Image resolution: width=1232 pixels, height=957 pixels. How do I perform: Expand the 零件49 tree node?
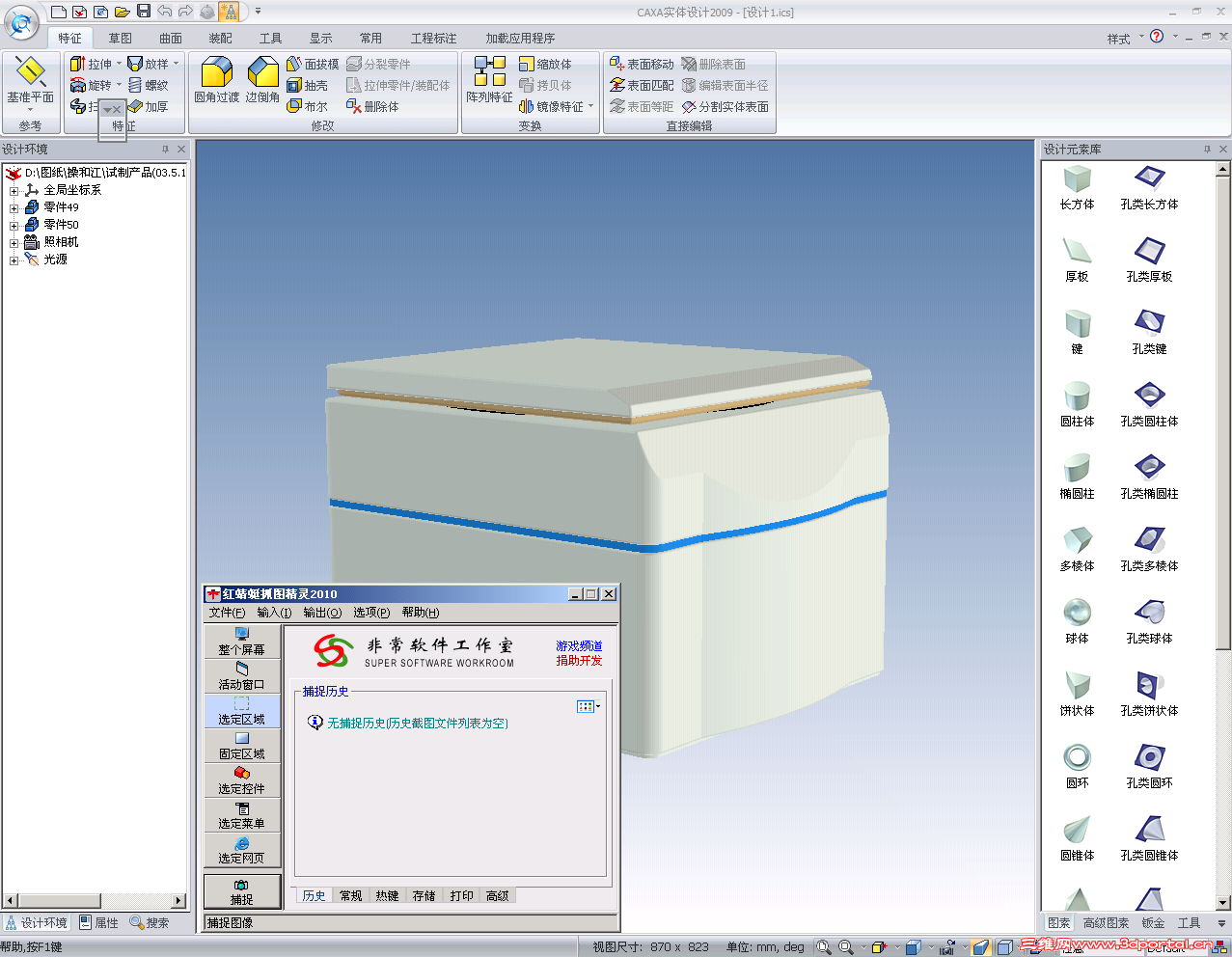[14, 208]
